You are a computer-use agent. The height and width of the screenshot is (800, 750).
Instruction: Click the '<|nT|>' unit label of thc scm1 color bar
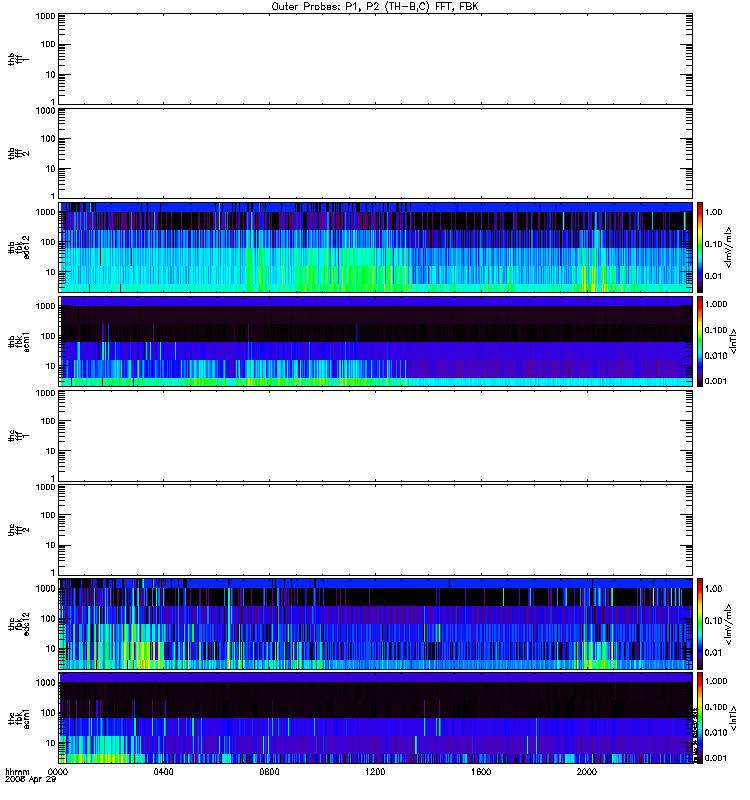coord(734,718)
